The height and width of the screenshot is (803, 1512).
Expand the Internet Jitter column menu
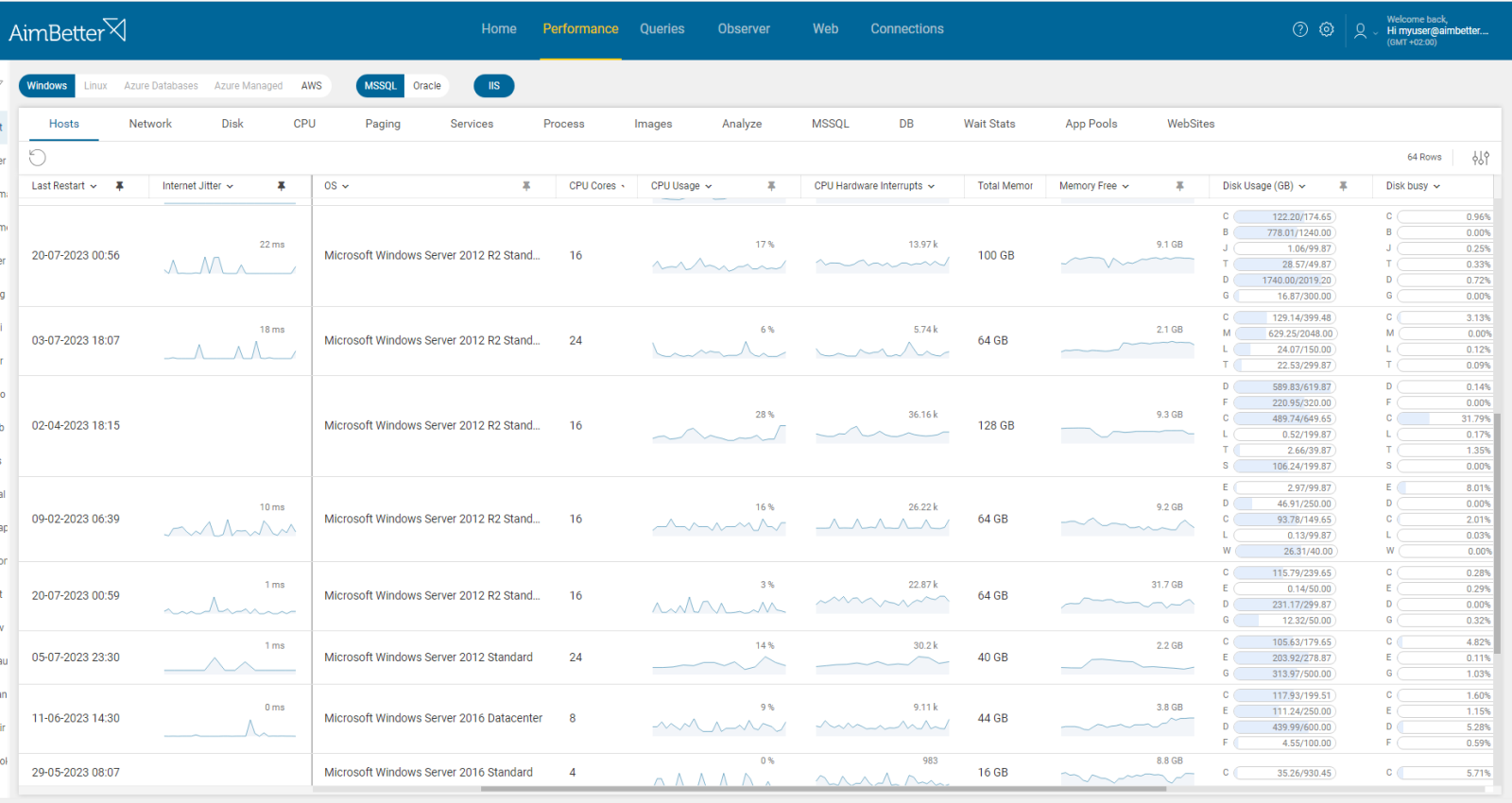[230, 186]
